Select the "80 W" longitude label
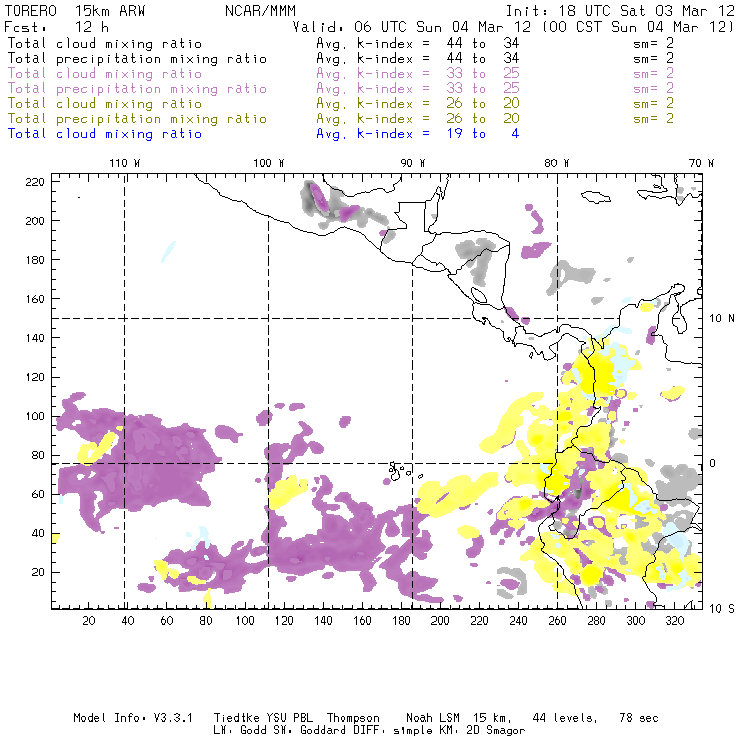740x740 pixels. tap(557, 163)
